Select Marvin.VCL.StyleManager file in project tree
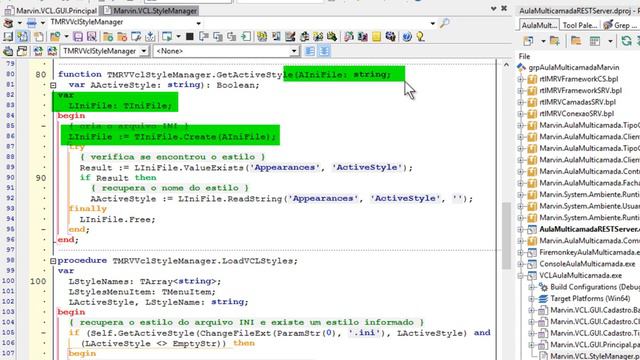The width and height of the screenshot is (640, 360). [x=595, y=356]
